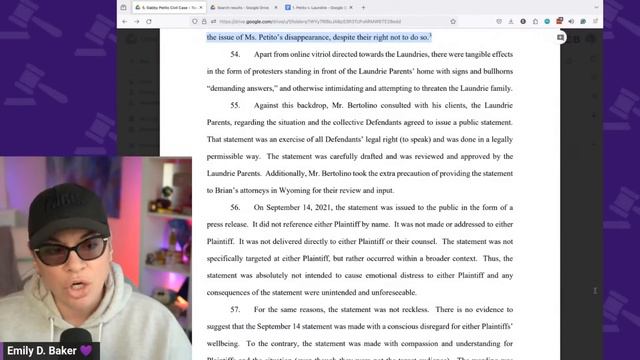The height and width of the screenshot is (360, 640).
Task: Click the speaker extension icon in the toolbar
Action: [x=571, y=21]
